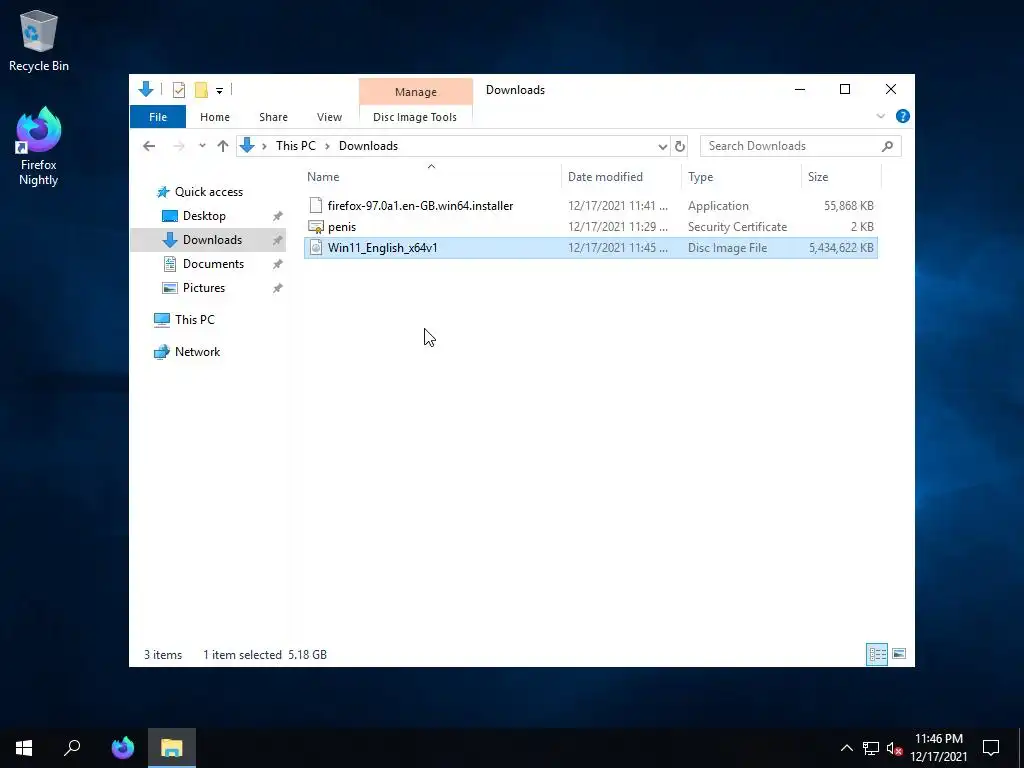Expand the ribbon with the chevron
This screenshot has width=1024, height=768.
coord(880,116)
